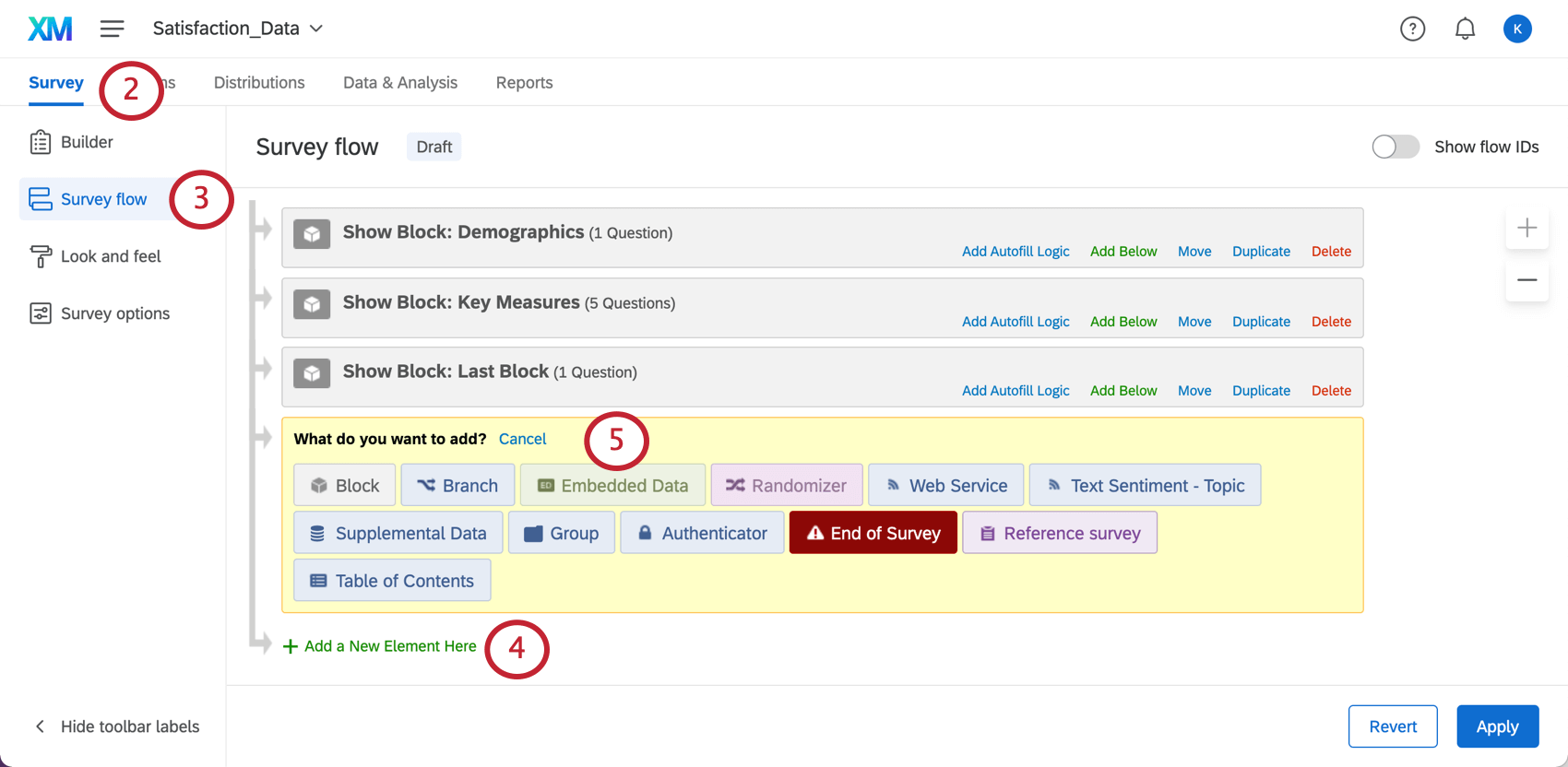The image size is (1568, 767).
Task: Toggle Show flow IDs switch
Action: tap(1395, 147)
